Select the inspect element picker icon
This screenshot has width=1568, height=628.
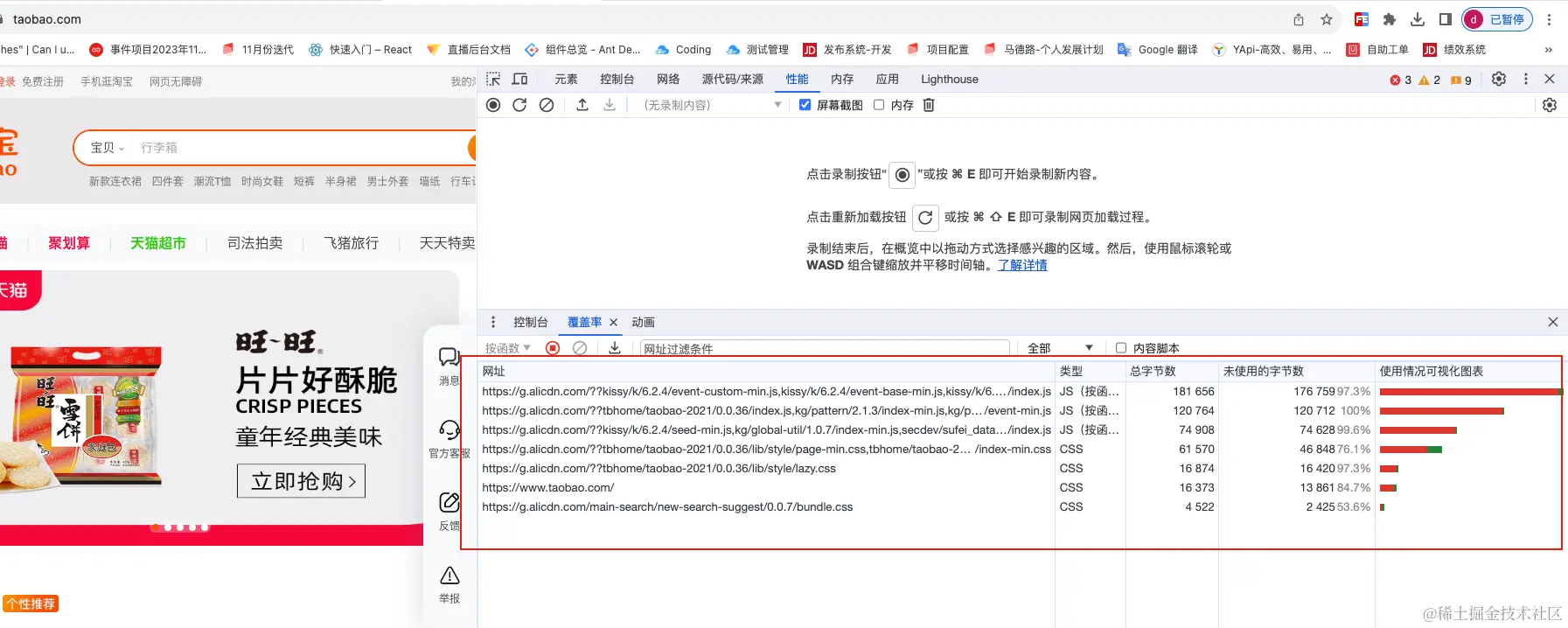click(x=493, y=79)
